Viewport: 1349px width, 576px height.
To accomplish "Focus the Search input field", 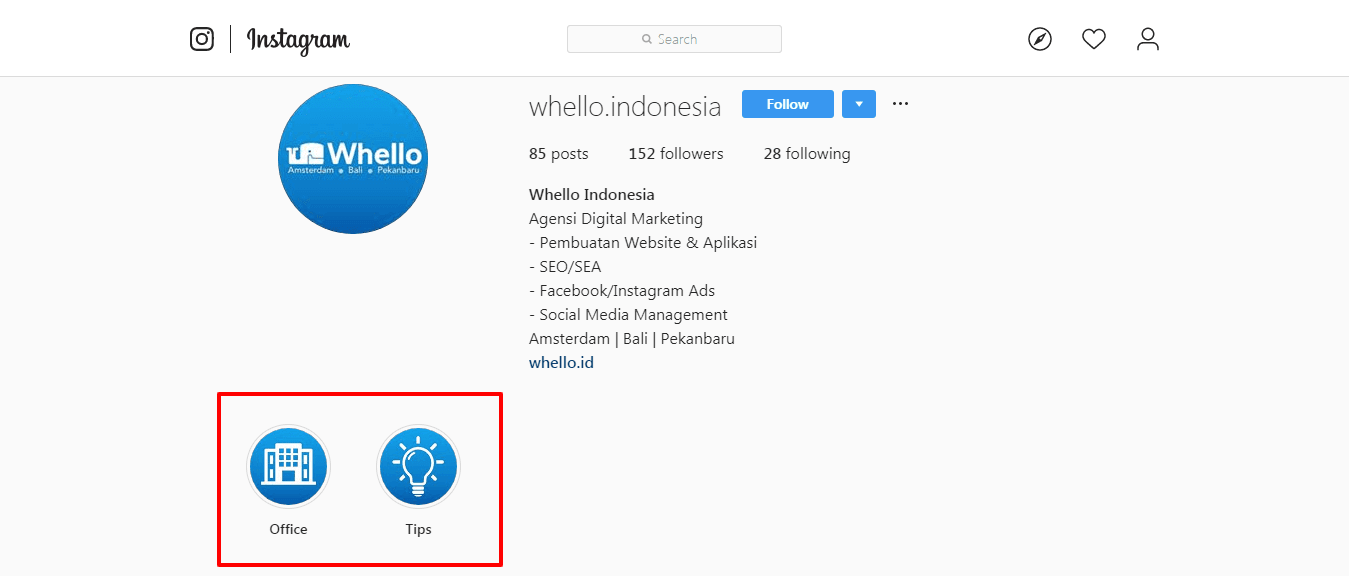I will 674,39.
